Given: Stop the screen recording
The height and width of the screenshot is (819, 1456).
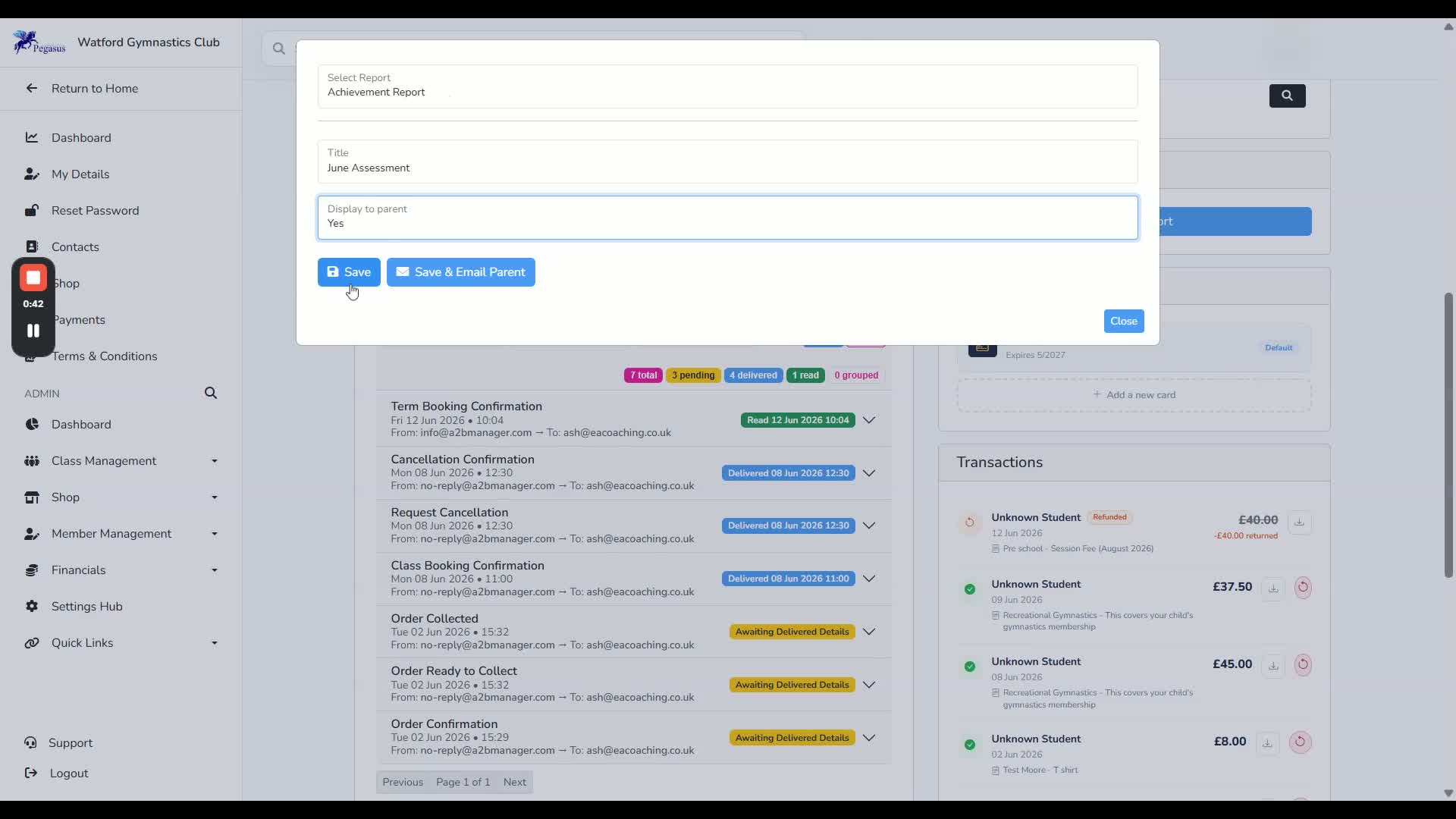Looking at the screenshot, I should (x=33, y=278).
